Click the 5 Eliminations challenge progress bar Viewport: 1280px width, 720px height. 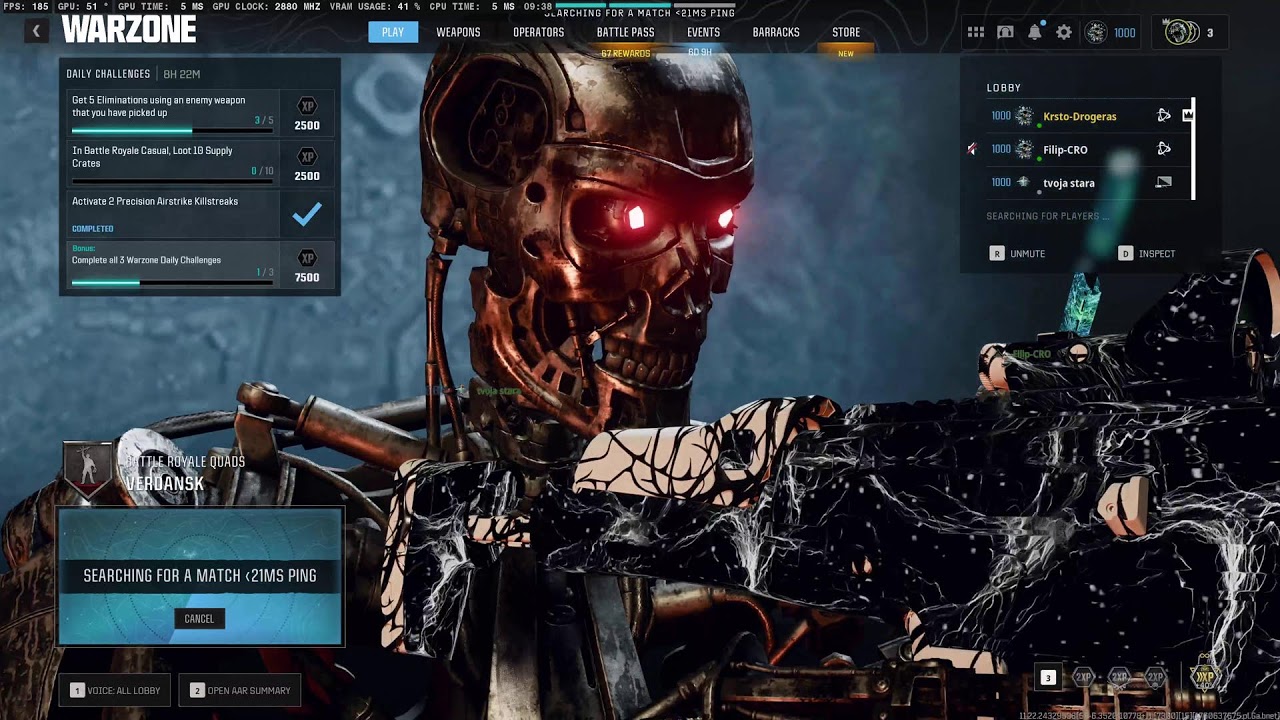coord(172,131)
